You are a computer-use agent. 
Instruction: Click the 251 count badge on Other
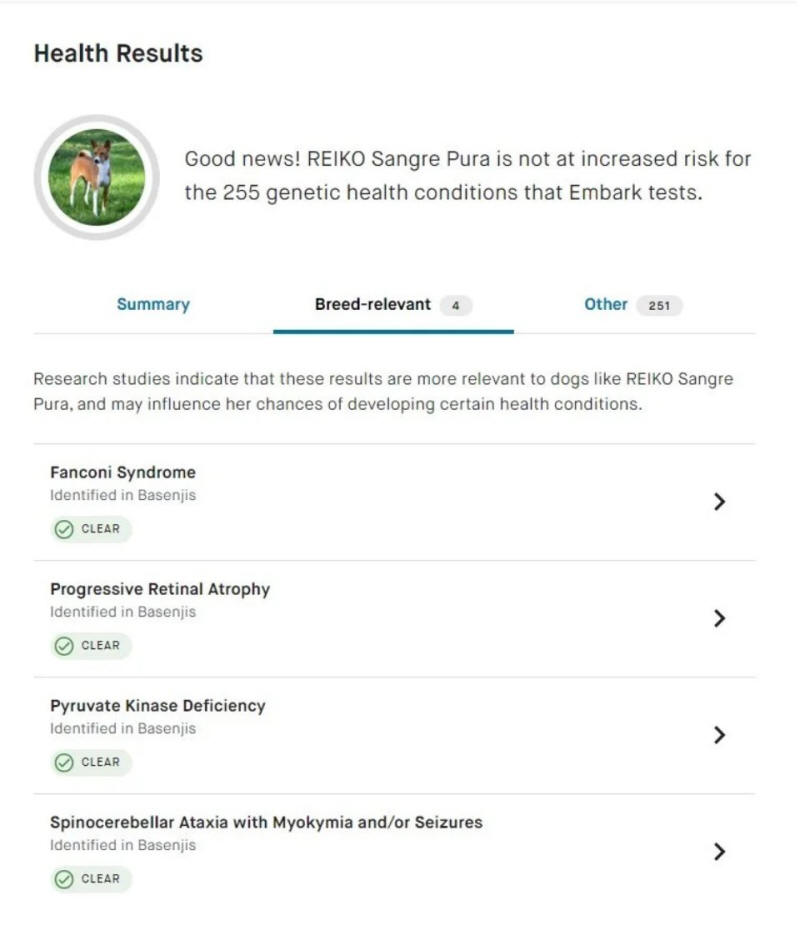point(659,306)
